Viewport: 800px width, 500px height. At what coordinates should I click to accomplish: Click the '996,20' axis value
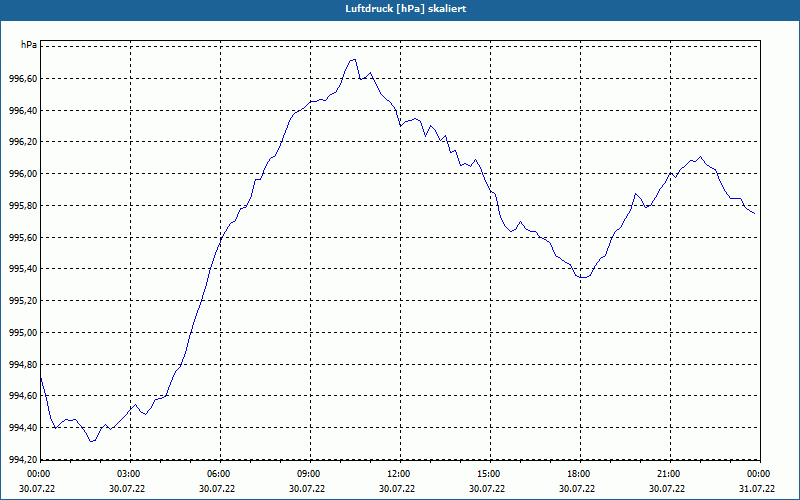tap(23, 142)
